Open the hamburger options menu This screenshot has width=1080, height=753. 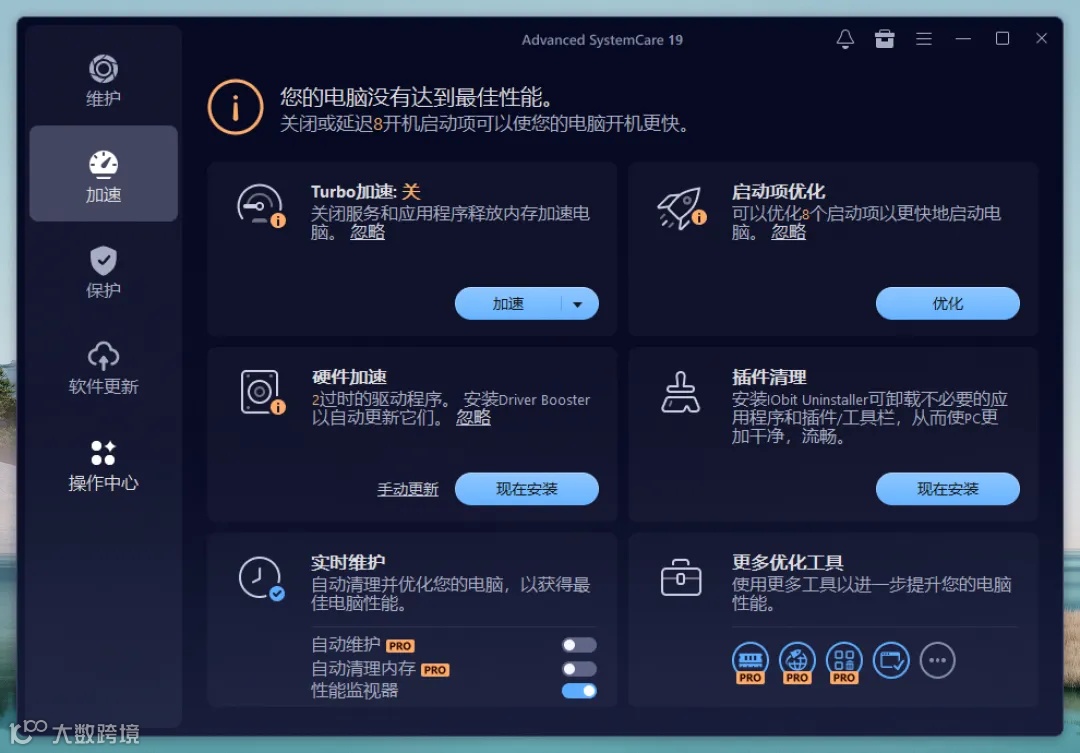pos(924,39)
